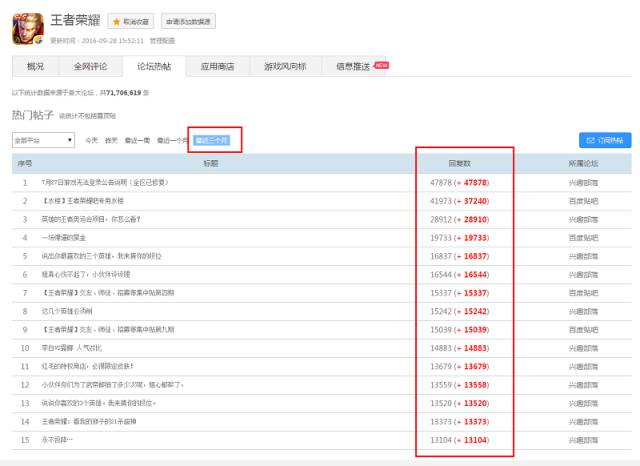Click reply count 15242 (+15242)
This screenshot has height=466, width=640.
coord(460,311)
